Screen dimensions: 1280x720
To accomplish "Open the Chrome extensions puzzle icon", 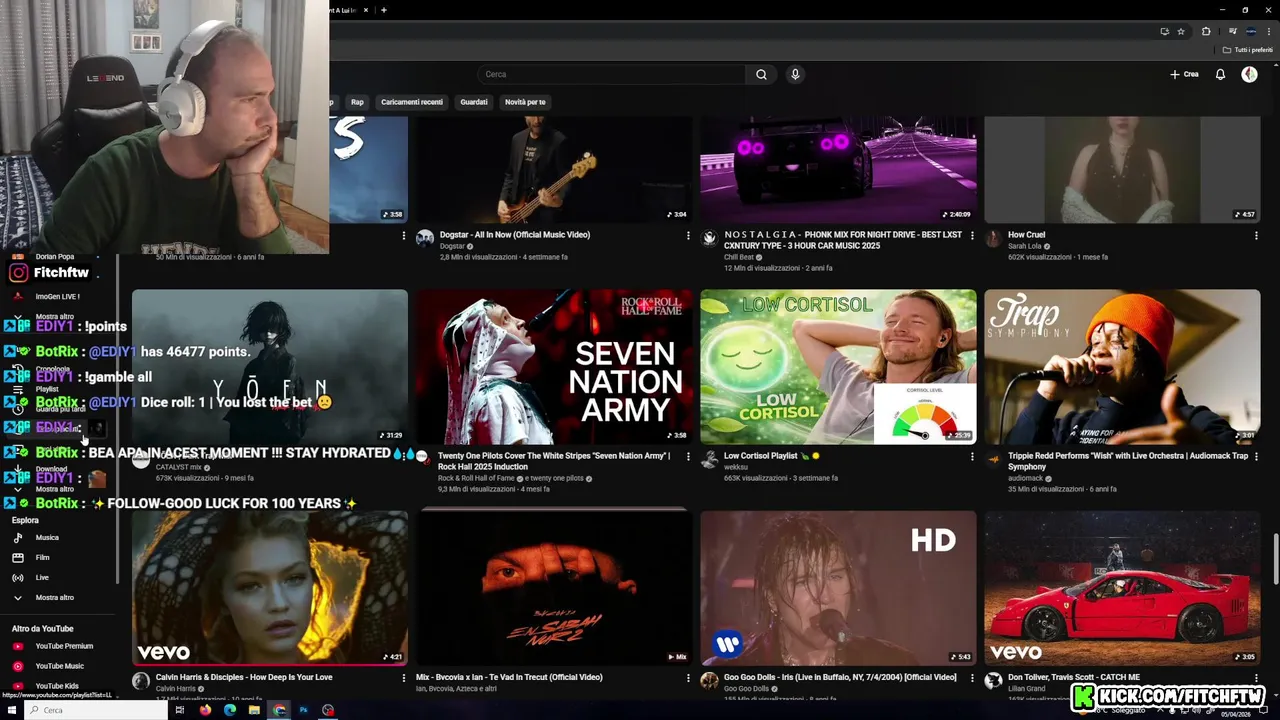I will pos(1206,31).
